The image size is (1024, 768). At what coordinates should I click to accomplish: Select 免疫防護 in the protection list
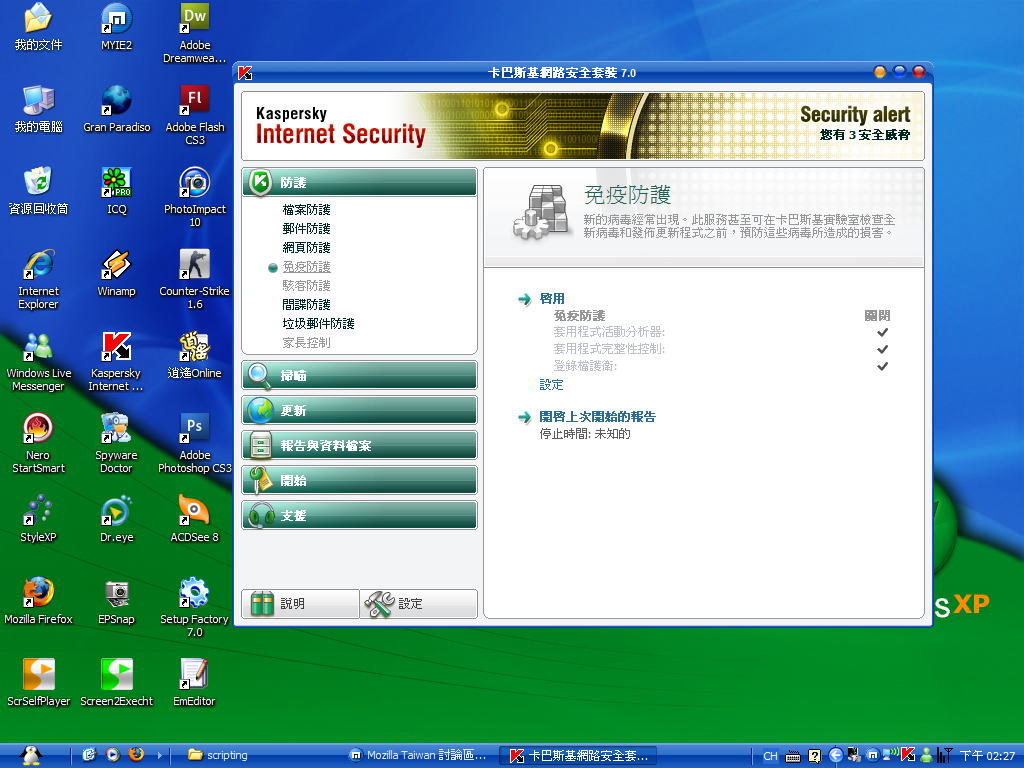point(306,266)
